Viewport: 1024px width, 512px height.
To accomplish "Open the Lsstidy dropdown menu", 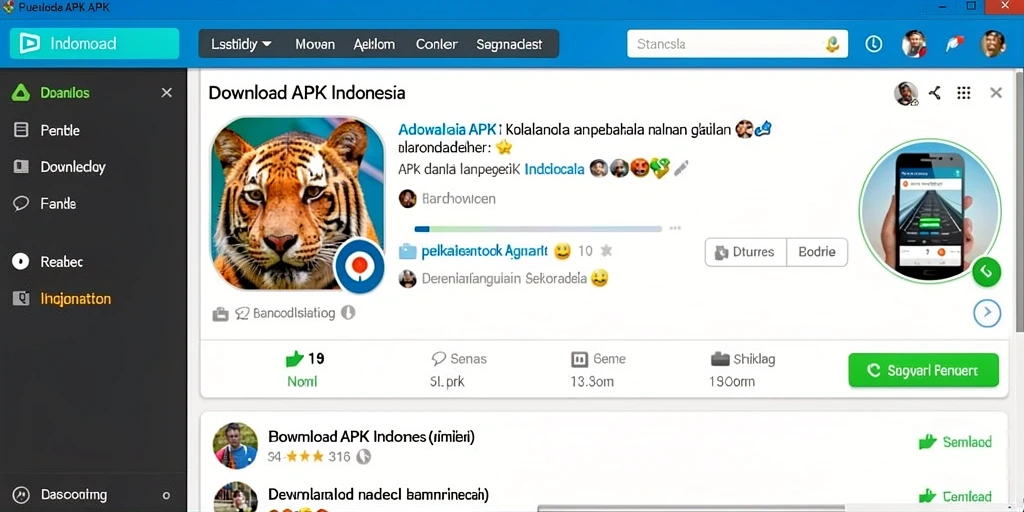I will click(241, 44).
